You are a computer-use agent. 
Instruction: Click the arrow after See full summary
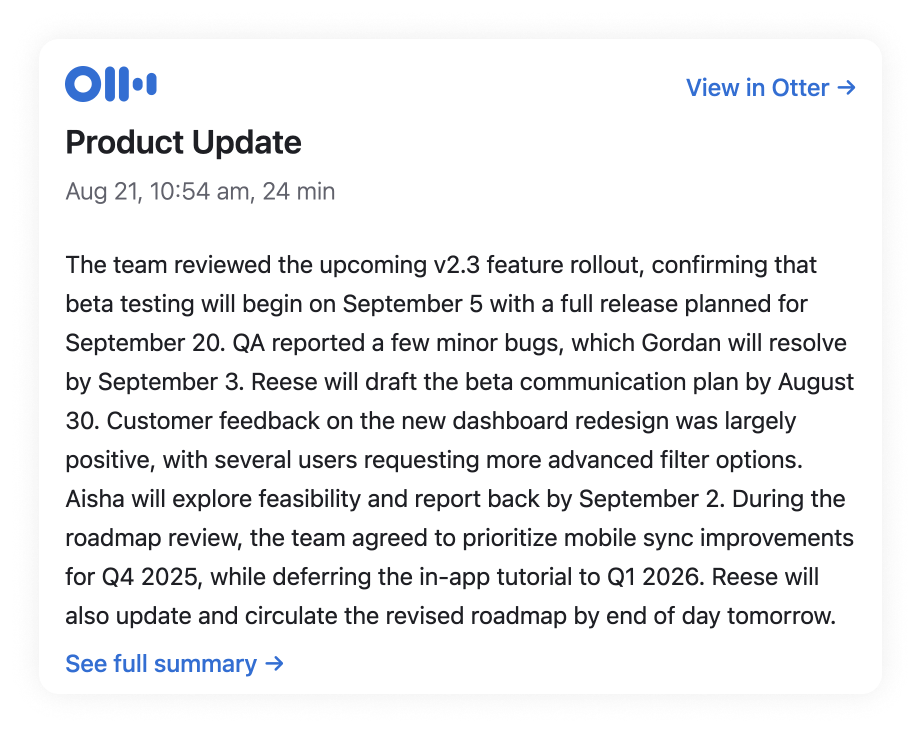point(275,664)
